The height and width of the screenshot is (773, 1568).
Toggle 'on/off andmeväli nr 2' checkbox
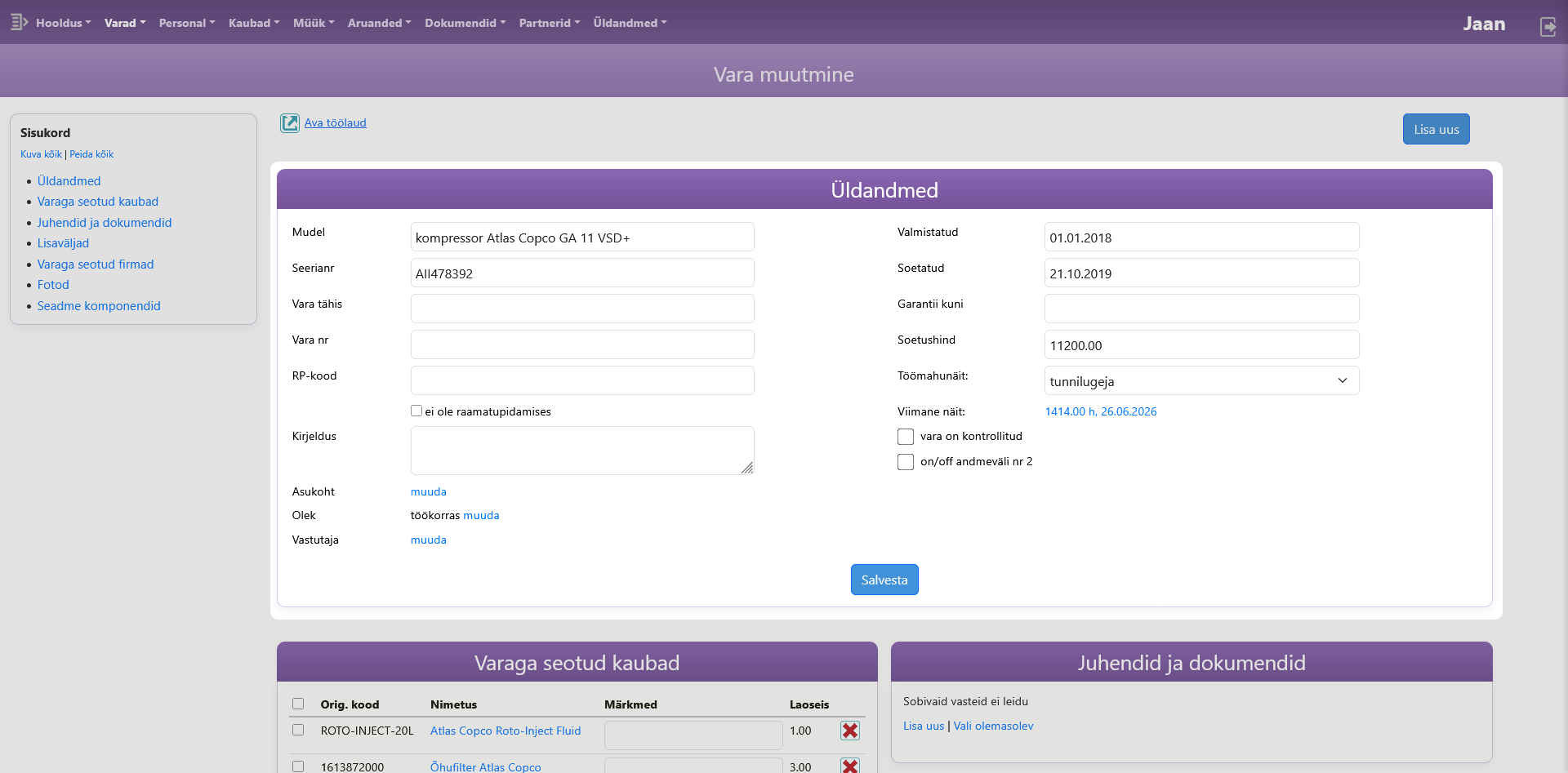tap(906, 462)
